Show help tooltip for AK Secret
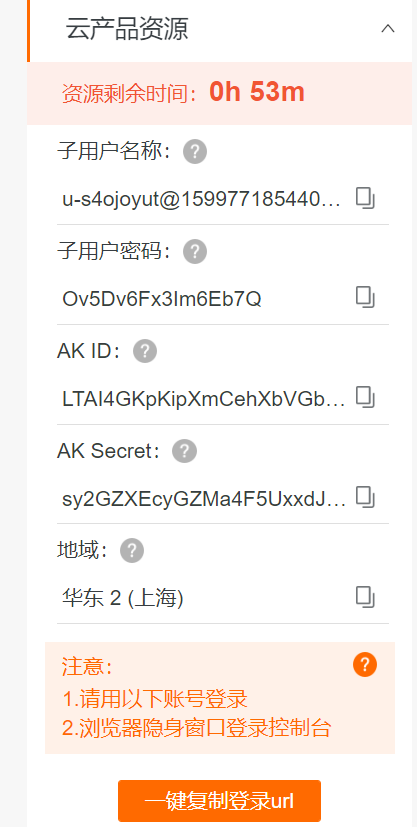Viewport: 417px width, 827px height. click(185, 450)
